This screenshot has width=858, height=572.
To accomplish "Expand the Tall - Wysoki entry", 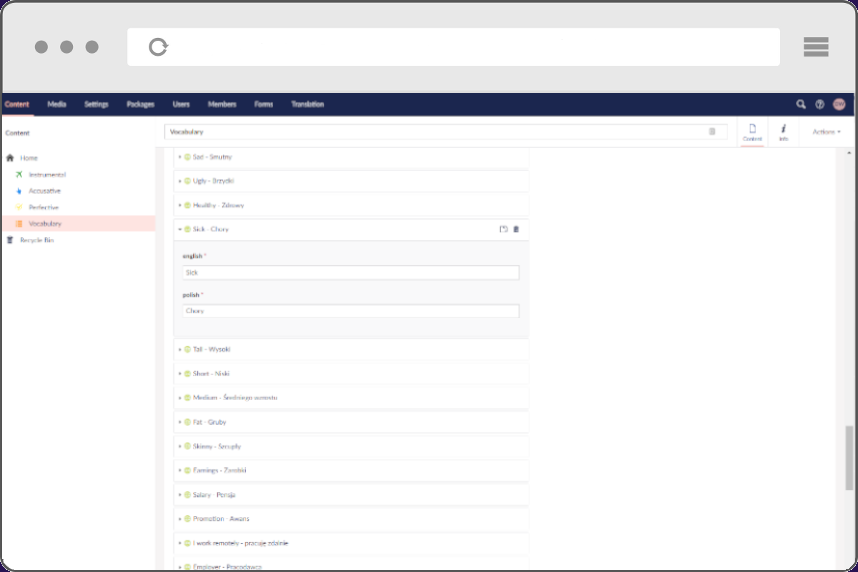I will tap(180, 349).
